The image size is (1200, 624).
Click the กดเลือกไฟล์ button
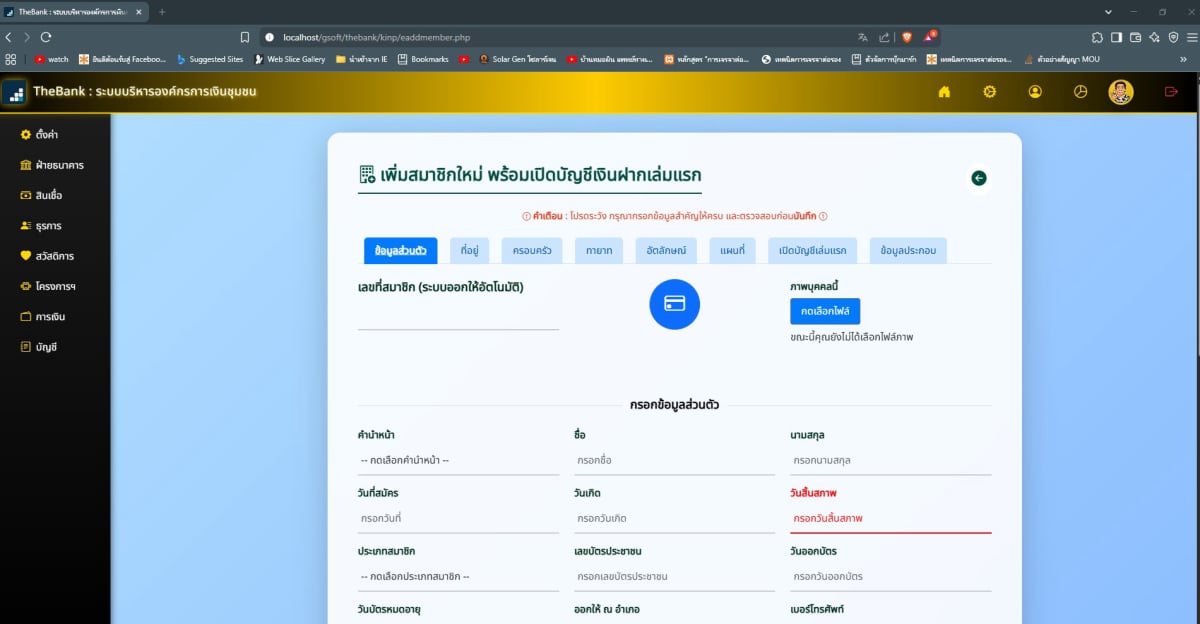click(825, 311)
